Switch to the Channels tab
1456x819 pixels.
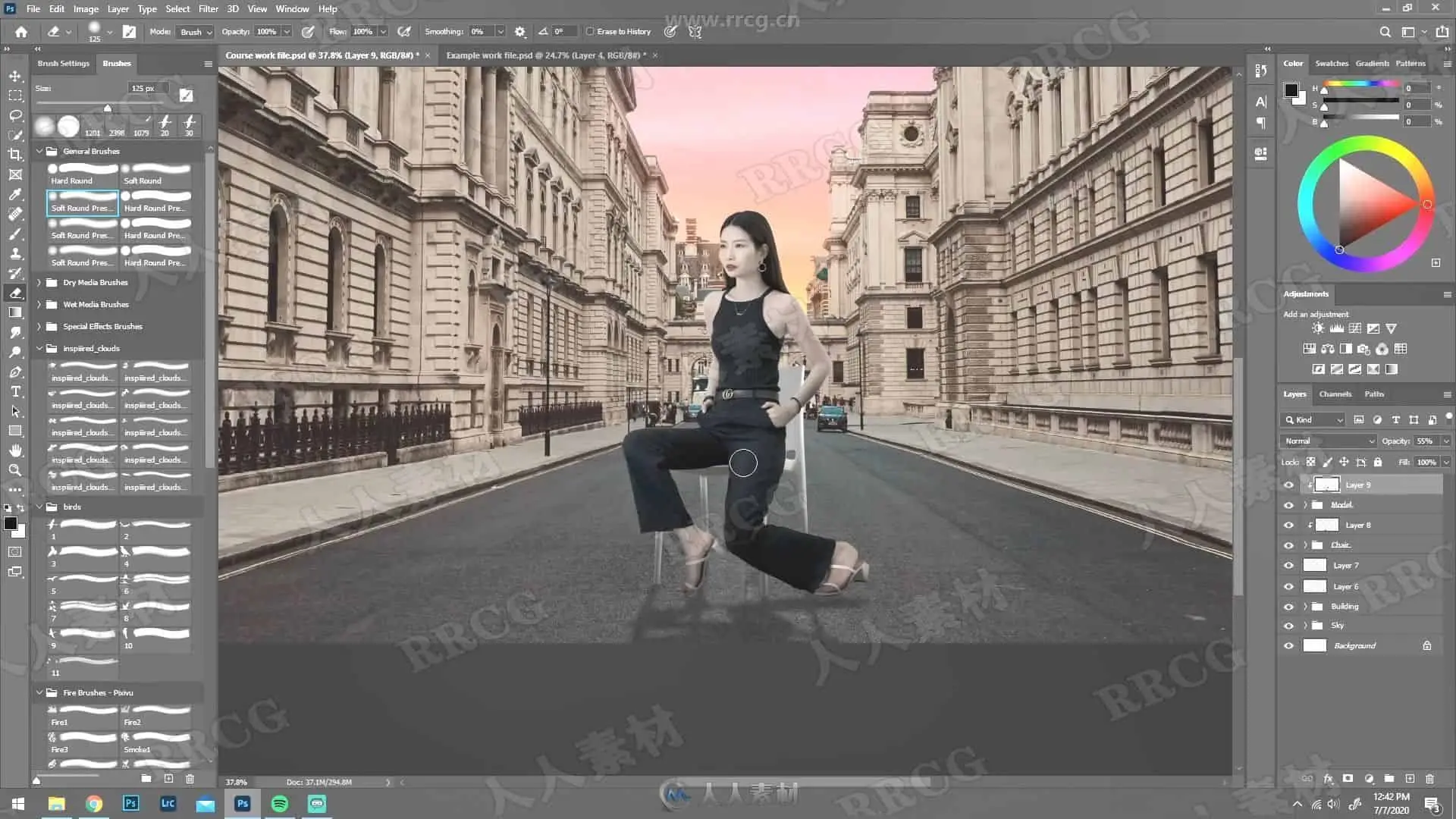pos(1335,394)
